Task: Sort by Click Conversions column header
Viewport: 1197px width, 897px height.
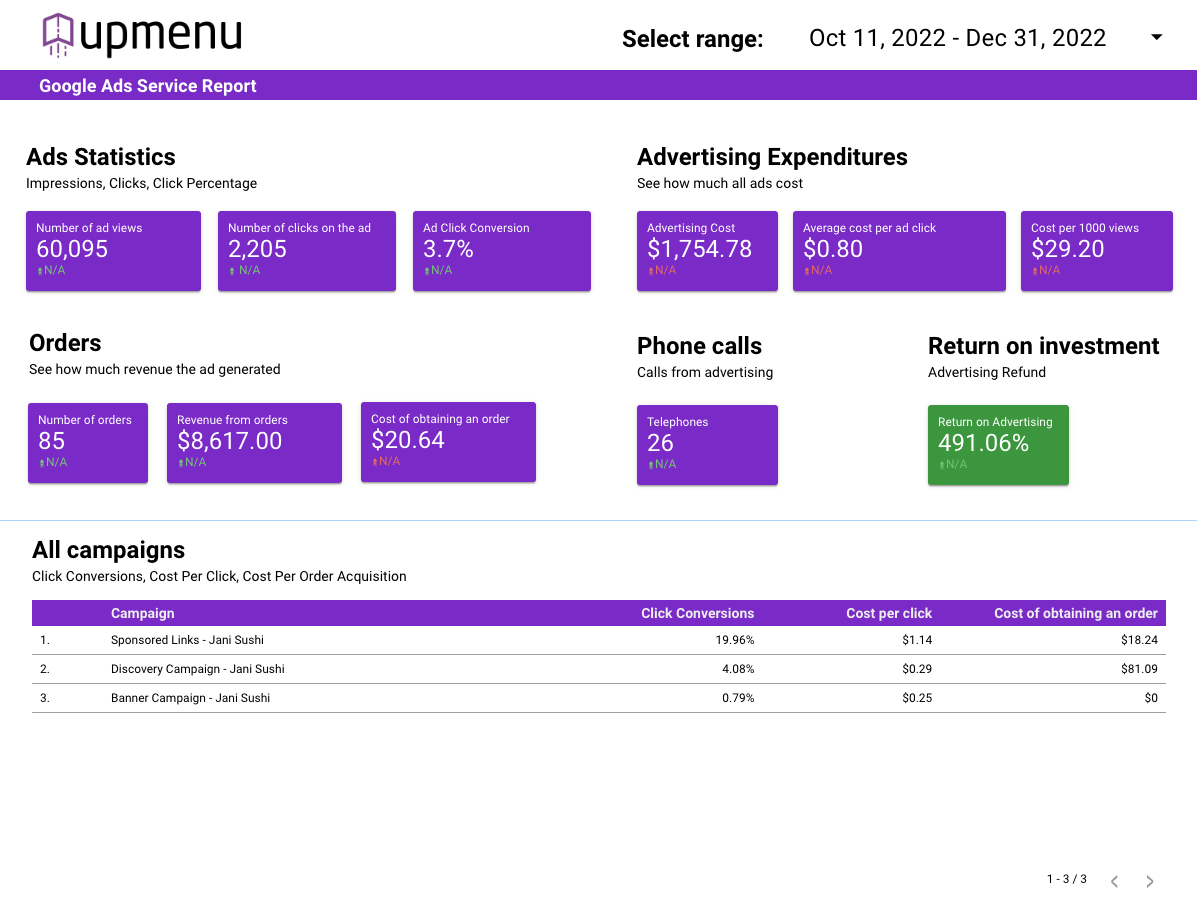Action: click(x=697, y=613)
